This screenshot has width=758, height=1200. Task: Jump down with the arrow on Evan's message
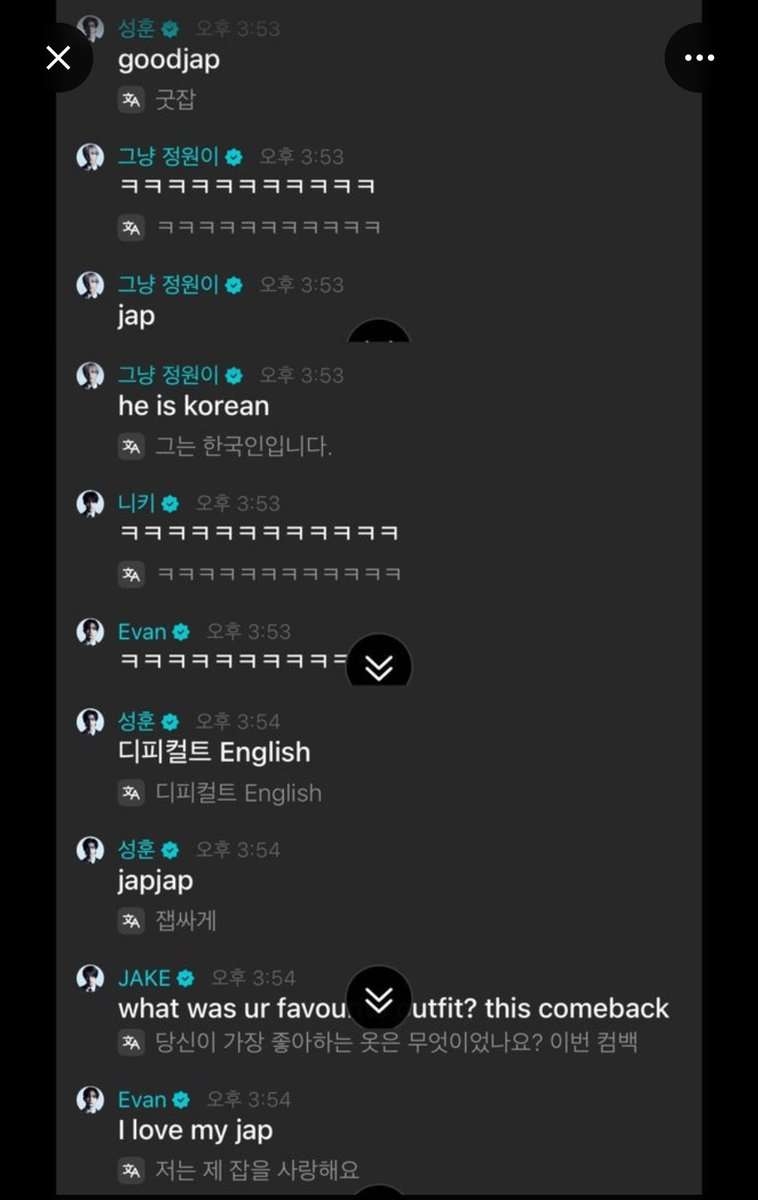coord(379,667)
